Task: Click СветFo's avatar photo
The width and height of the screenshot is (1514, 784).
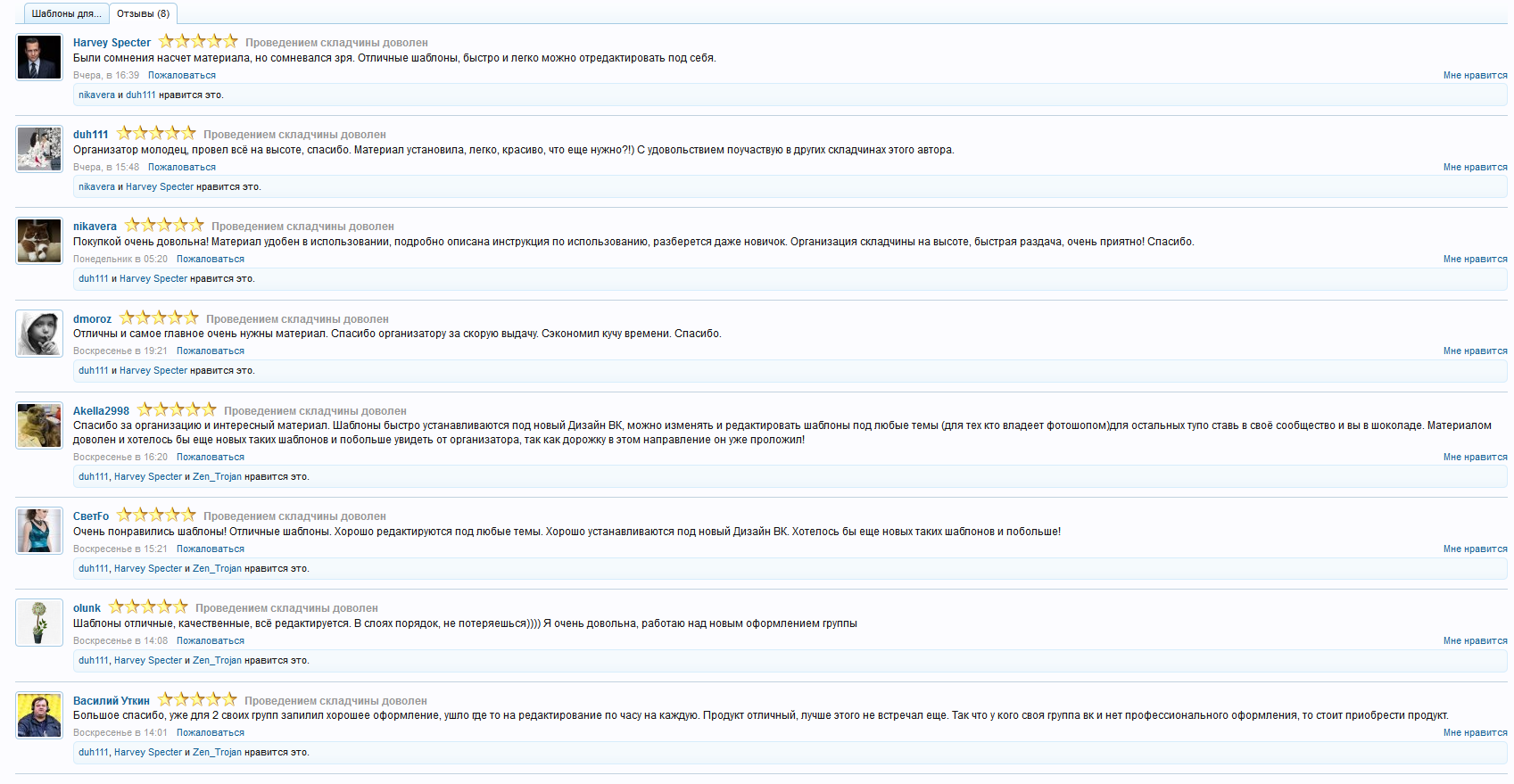Action: tap(39, 531)
